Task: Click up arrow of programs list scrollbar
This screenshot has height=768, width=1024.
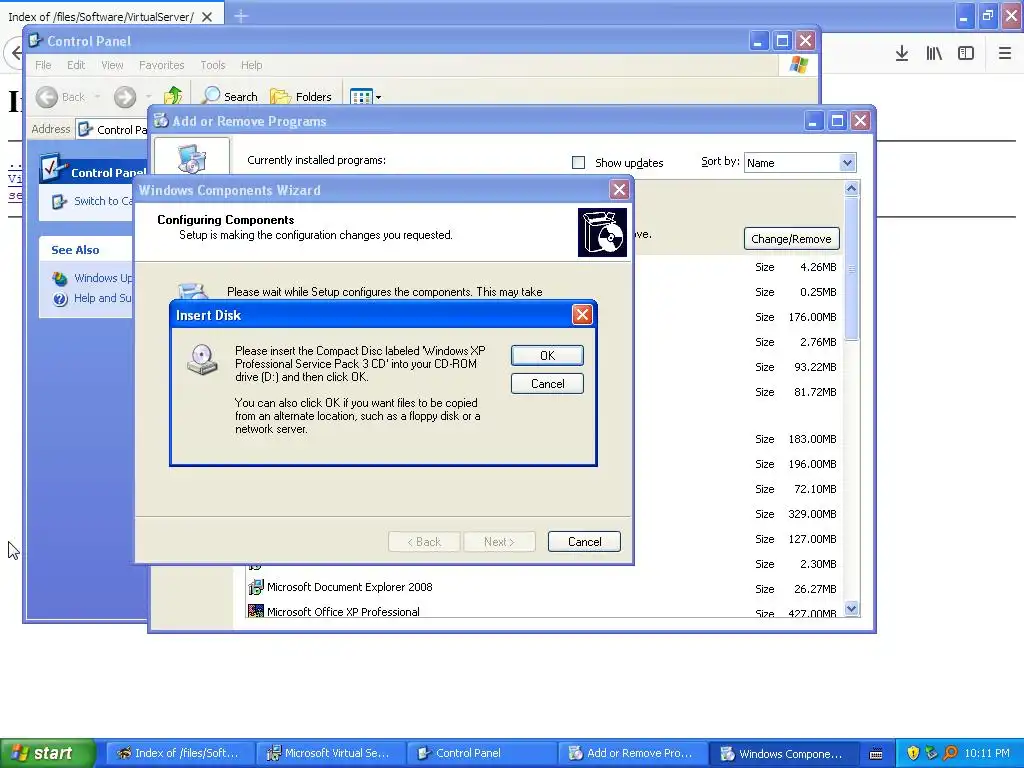Action: (851, 189)
